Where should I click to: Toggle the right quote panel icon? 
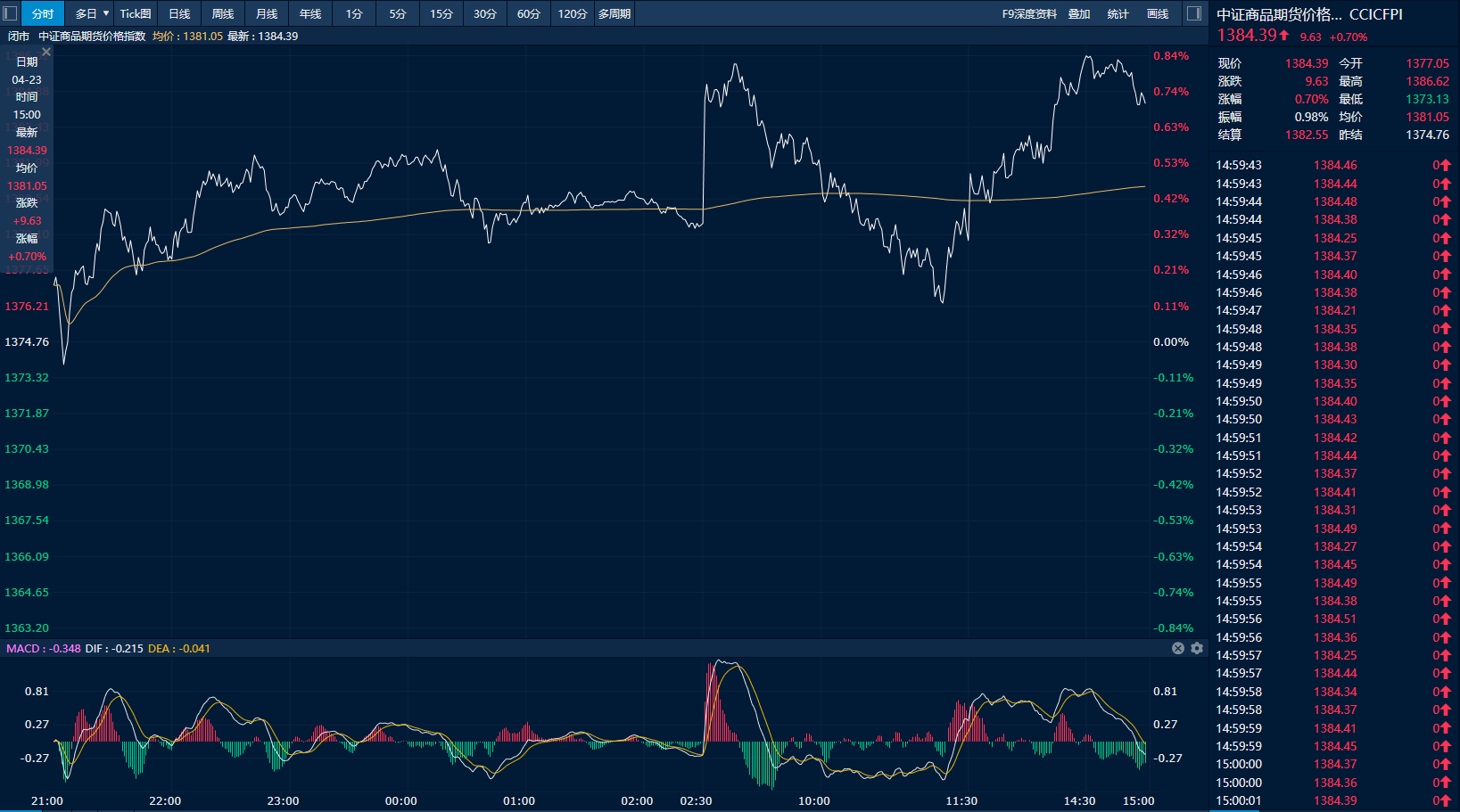point(1194,13)
